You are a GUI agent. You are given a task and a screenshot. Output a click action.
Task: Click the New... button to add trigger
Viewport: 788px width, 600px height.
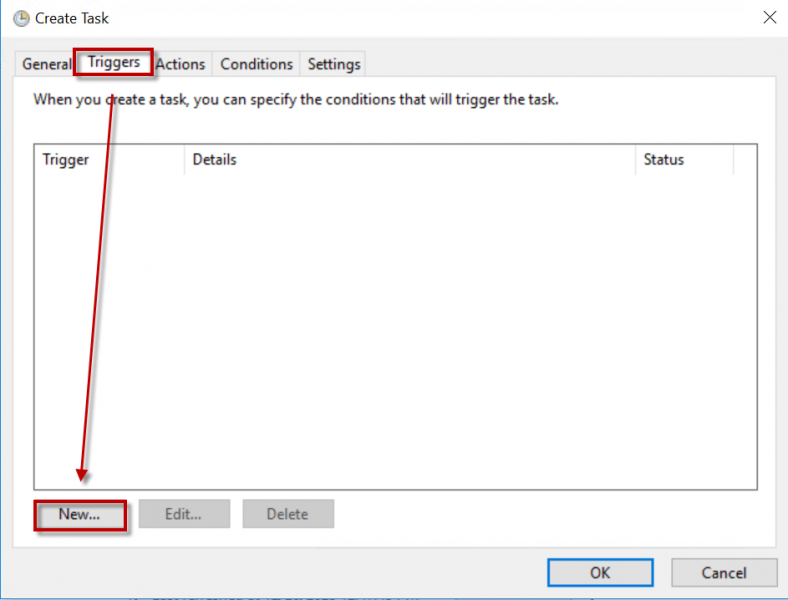(x=80, y=514)
